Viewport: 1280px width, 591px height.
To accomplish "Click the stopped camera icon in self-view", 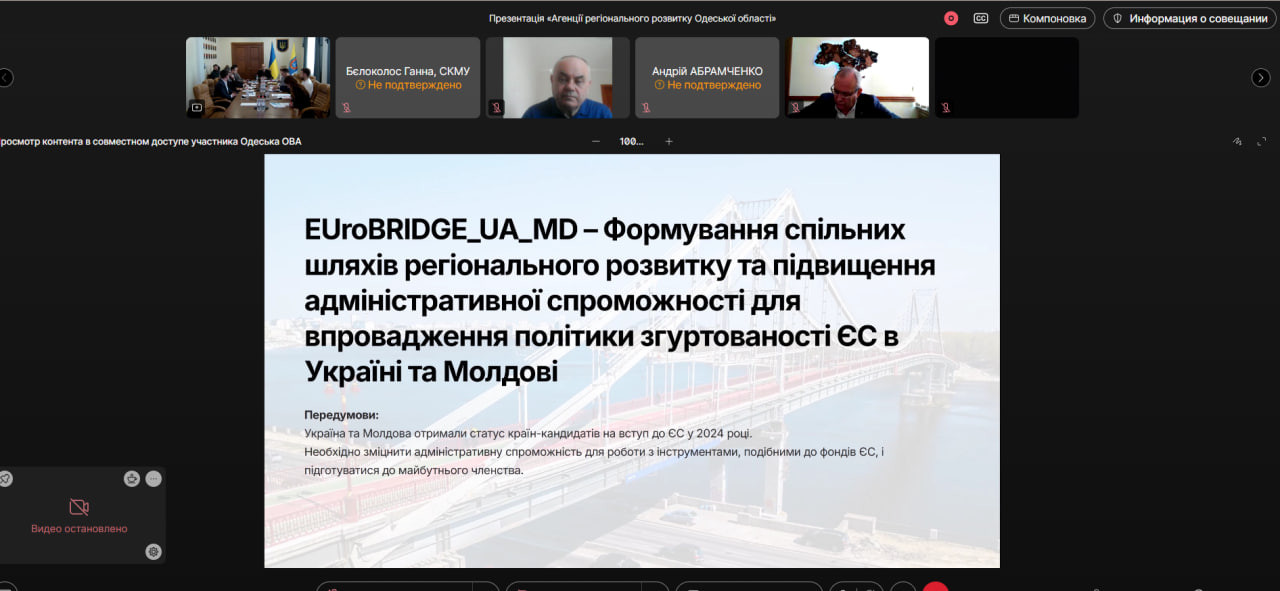I will coord(79,507).
